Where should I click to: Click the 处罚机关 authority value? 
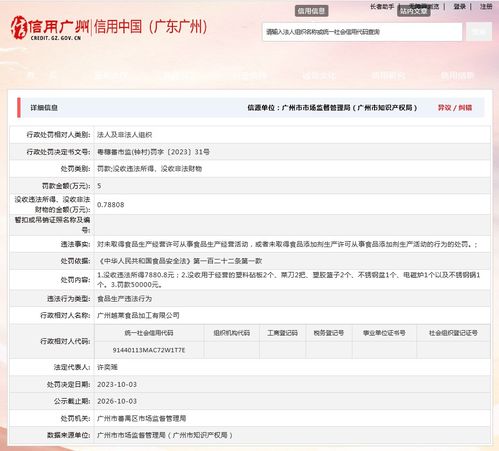141,418
